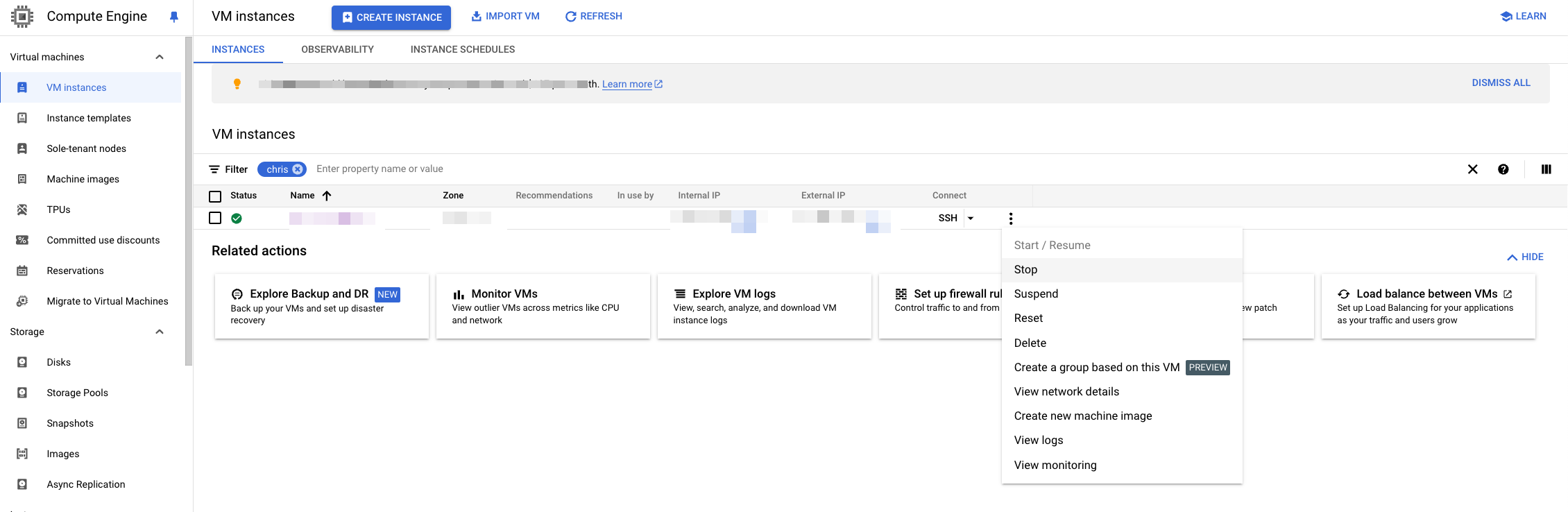
Task: Open Load balance between VMs card
Action: (x=1429, y=306)
